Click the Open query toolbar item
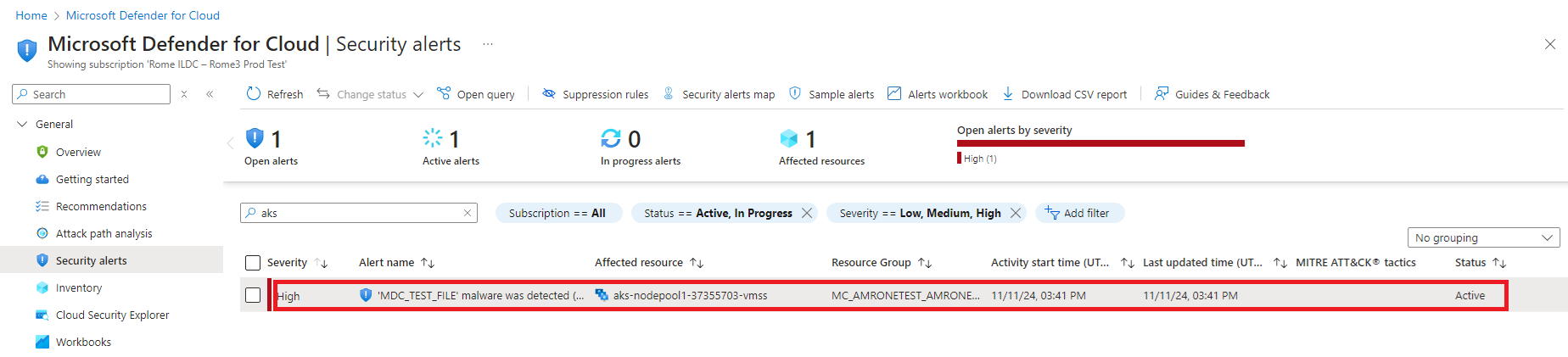 [476, 94]
